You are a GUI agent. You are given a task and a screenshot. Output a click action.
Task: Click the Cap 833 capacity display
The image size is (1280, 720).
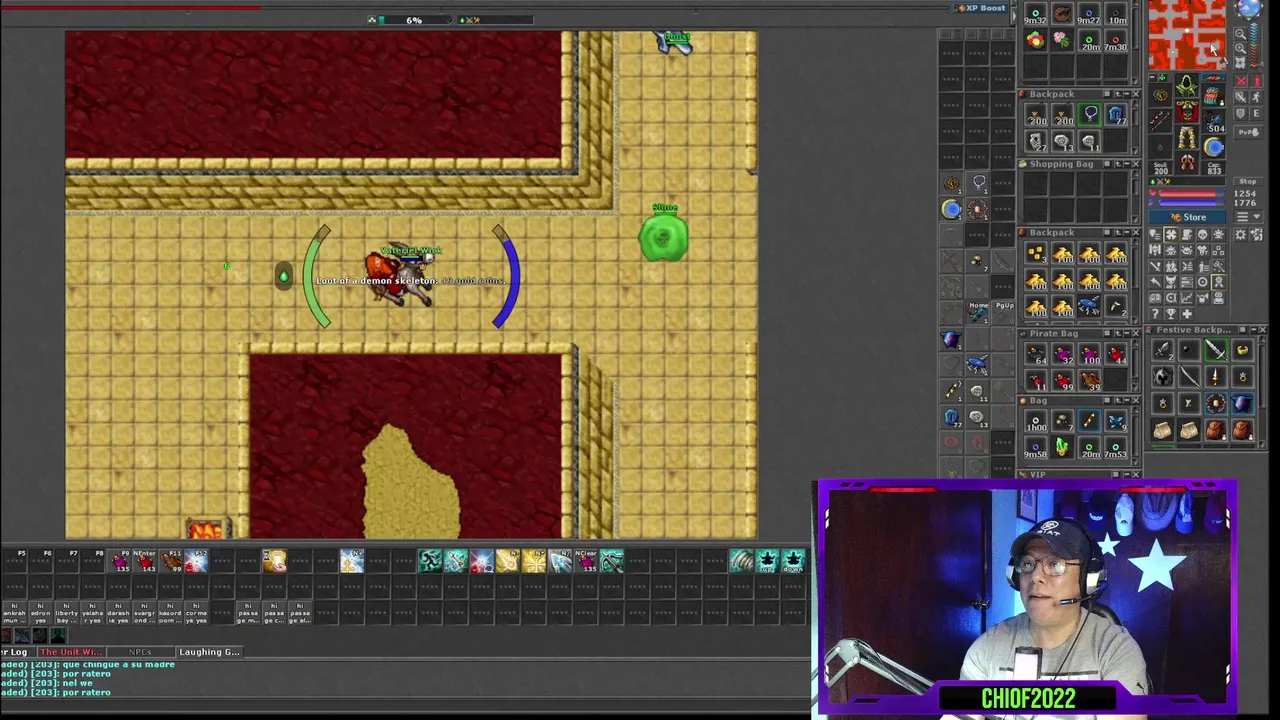(x=1213, y=168)
